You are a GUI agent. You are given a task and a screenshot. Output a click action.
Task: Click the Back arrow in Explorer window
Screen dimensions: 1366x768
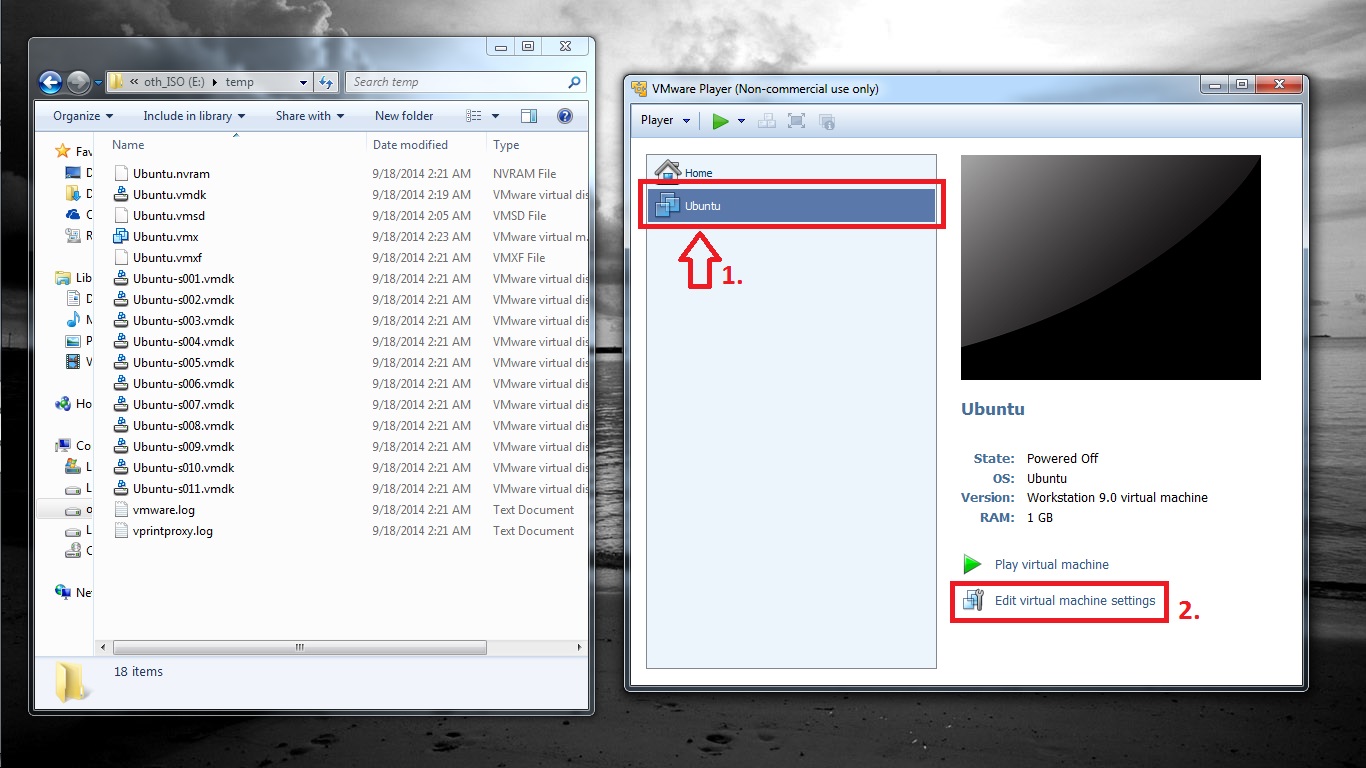point(51,82)
